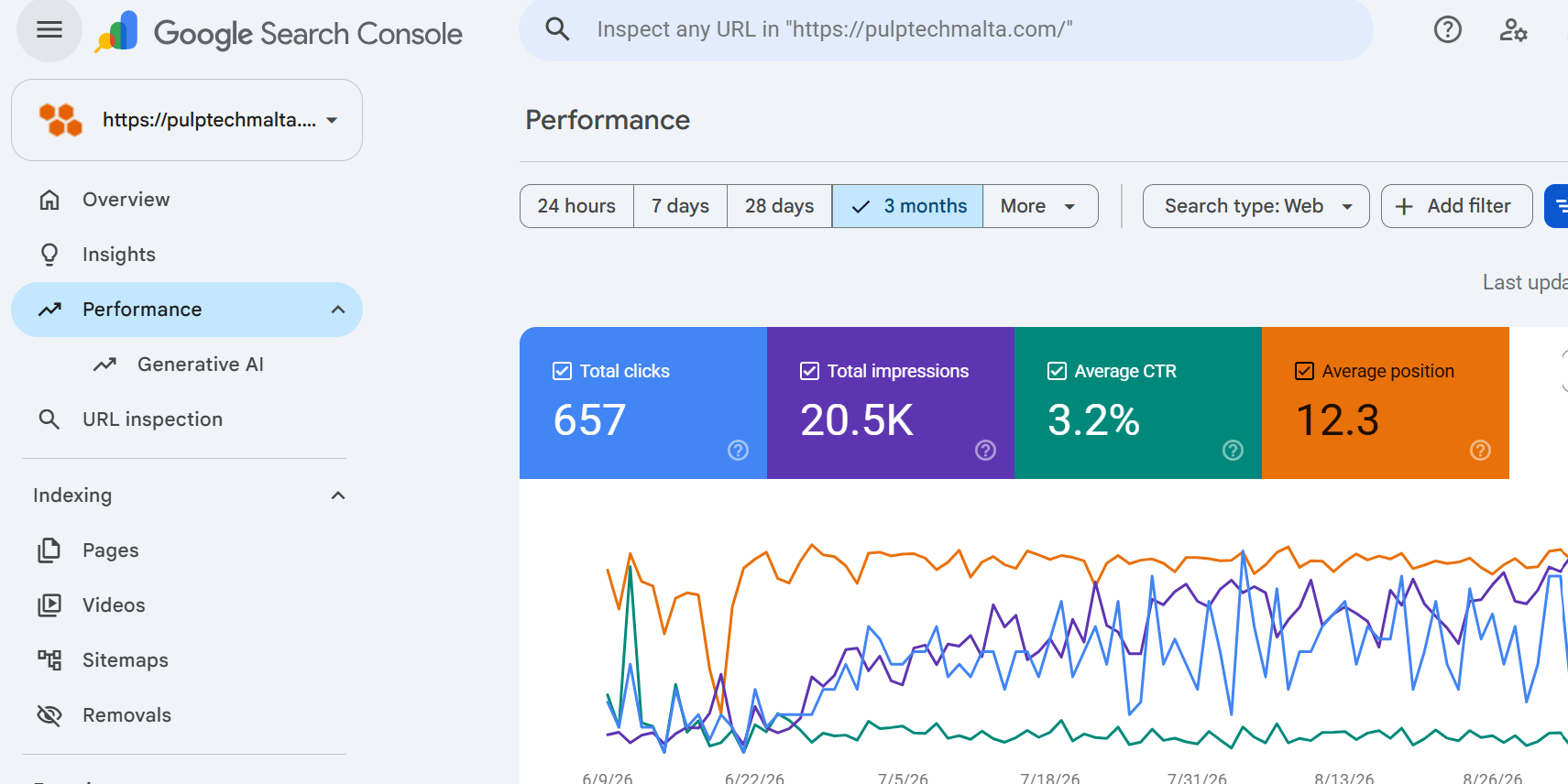Click the pulptechmalta orange hexagon site icon
The height and width of the screenshot is (784, 1568).
click(60, 120)
